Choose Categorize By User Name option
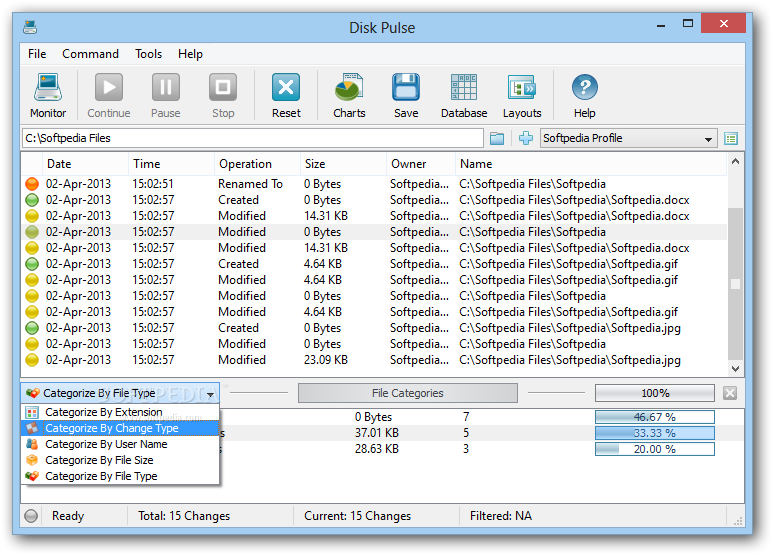The height and width of the screenshot is (555, 773). click(x=120, y=444)
